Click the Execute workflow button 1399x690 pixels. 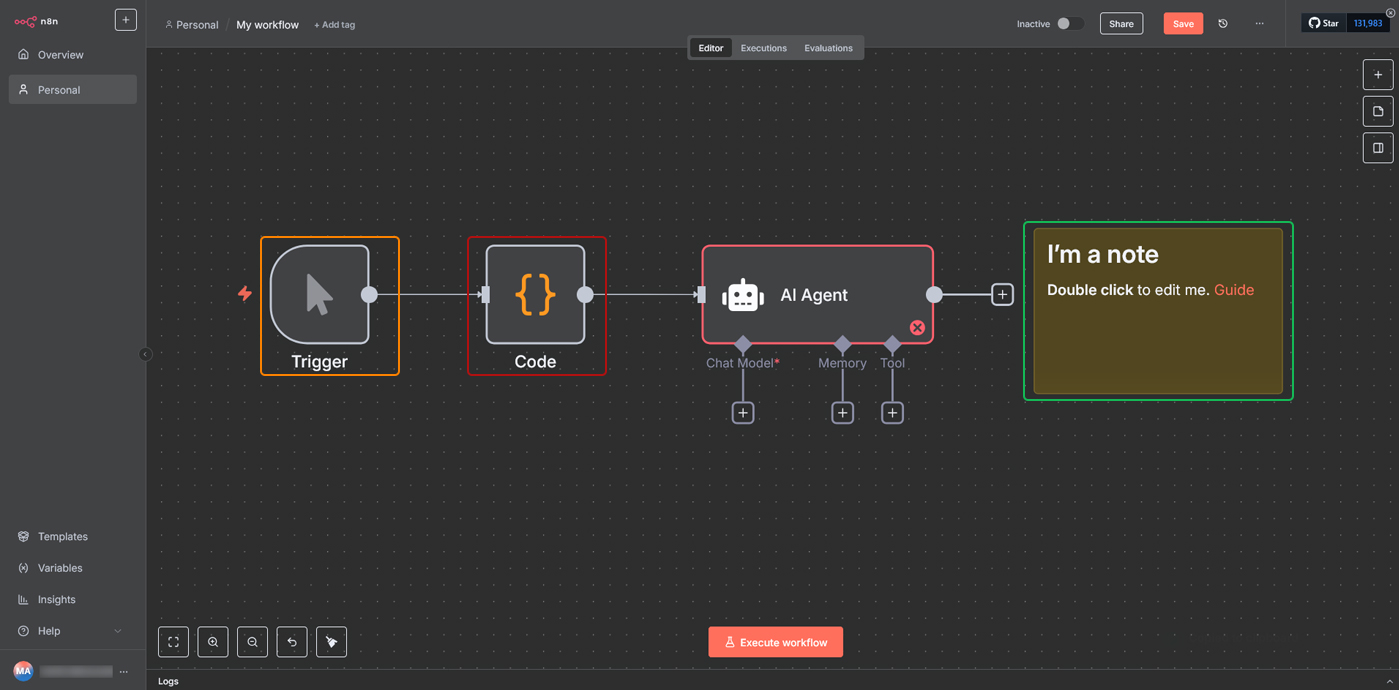pyautogui.click(x=775, y=642)
